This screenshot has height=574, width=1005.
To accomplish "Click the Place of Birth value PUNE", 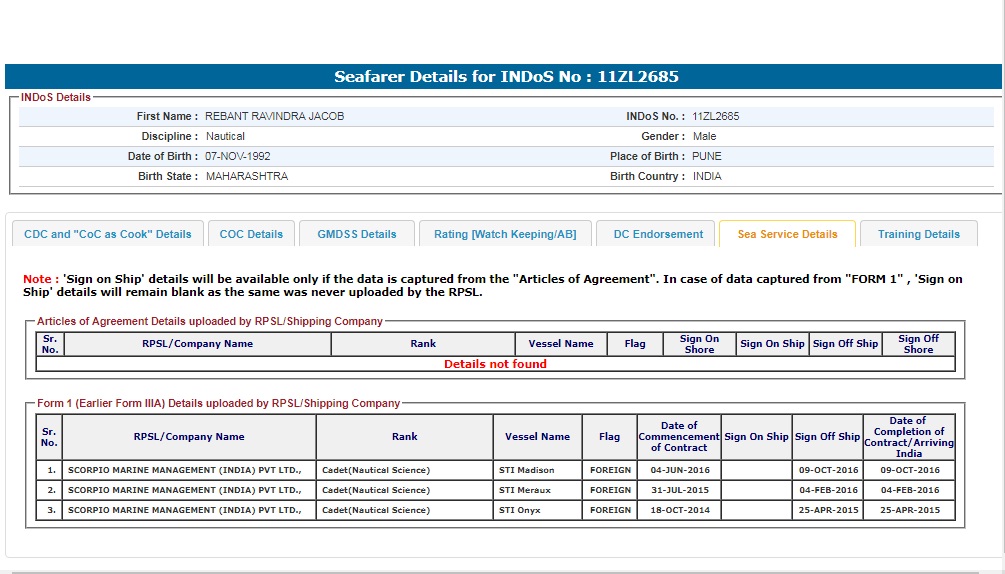I will coord(706,156).
